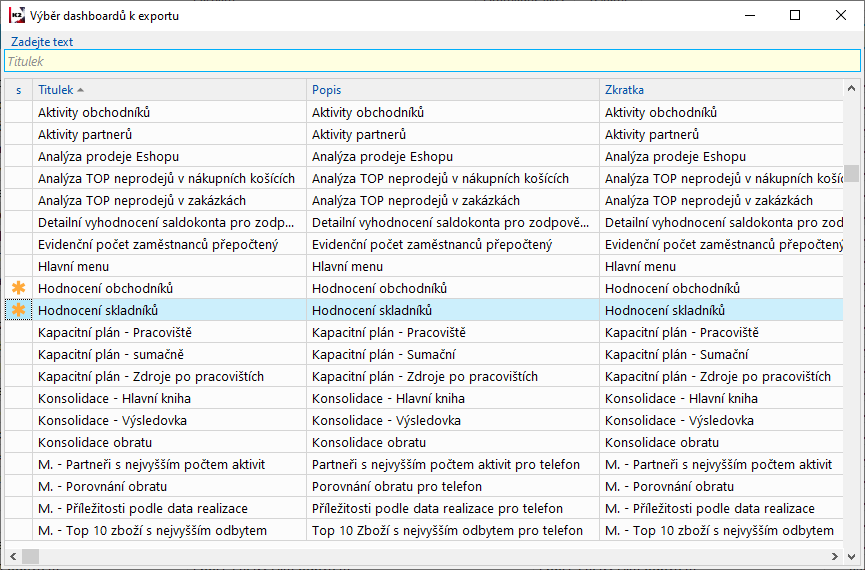The height and width of the screenshot is (570, 865).
Task: Maximize the Výběr dashboardů k exportu window
Action: tap(795, 15)
